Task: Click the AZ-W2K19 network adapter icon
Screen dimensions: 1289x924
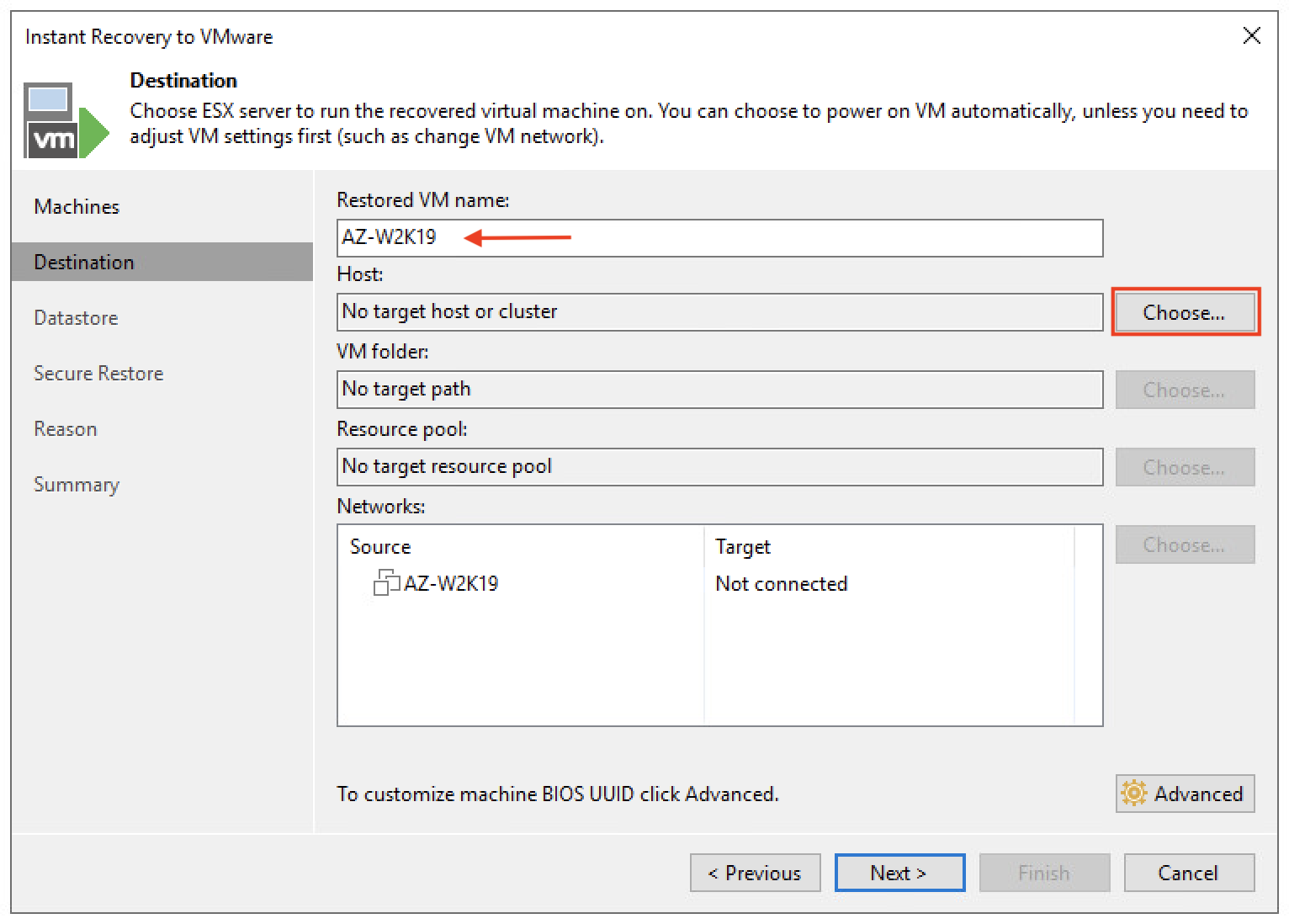Action: (x=386, y=582)
